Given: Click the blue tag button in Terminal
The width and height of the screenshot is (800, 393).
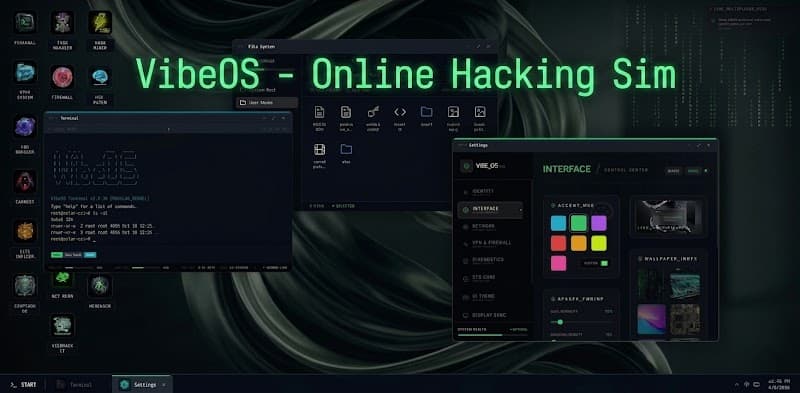Looking at the screenshot, I should tap(90, 254).
